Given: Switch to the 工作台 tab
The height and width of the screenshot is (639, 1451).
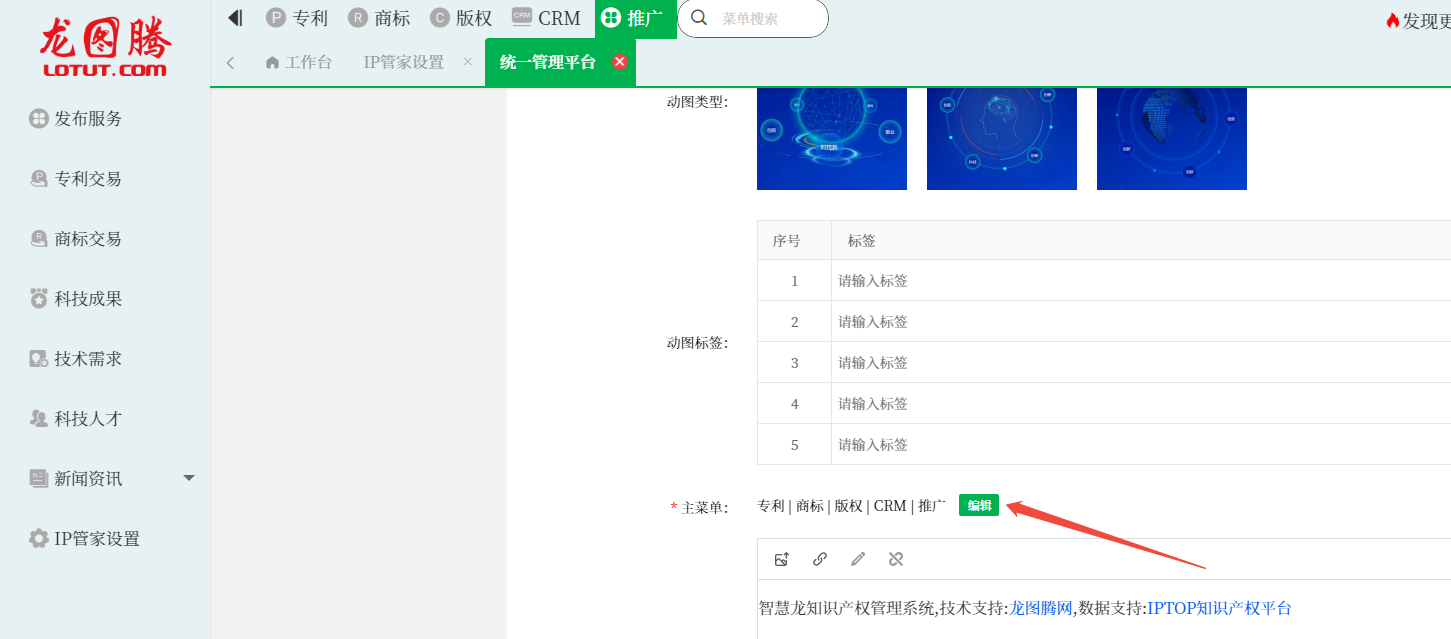Looking at the screenshot, I should [299, 62].
